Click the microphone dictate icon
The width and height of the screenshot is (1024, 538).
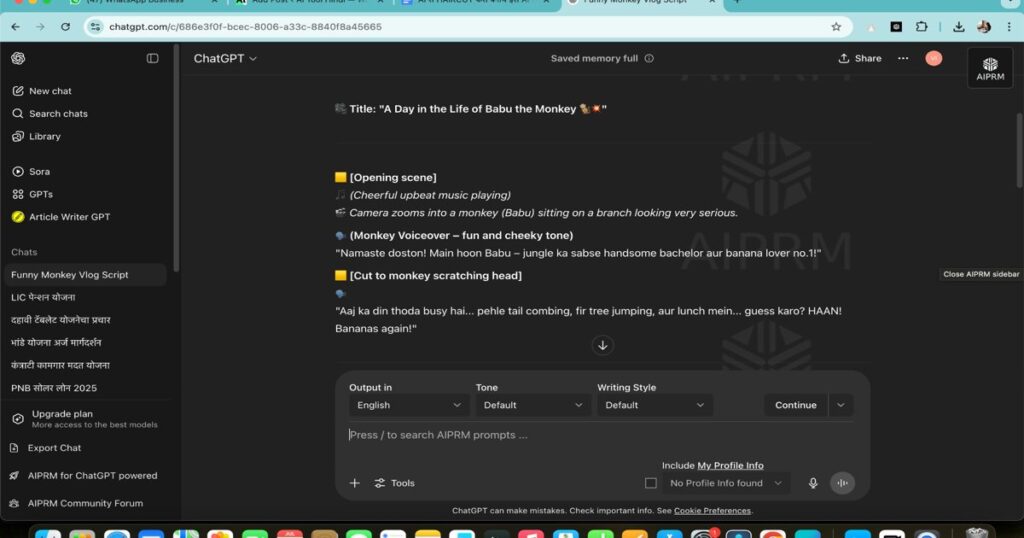813,483
